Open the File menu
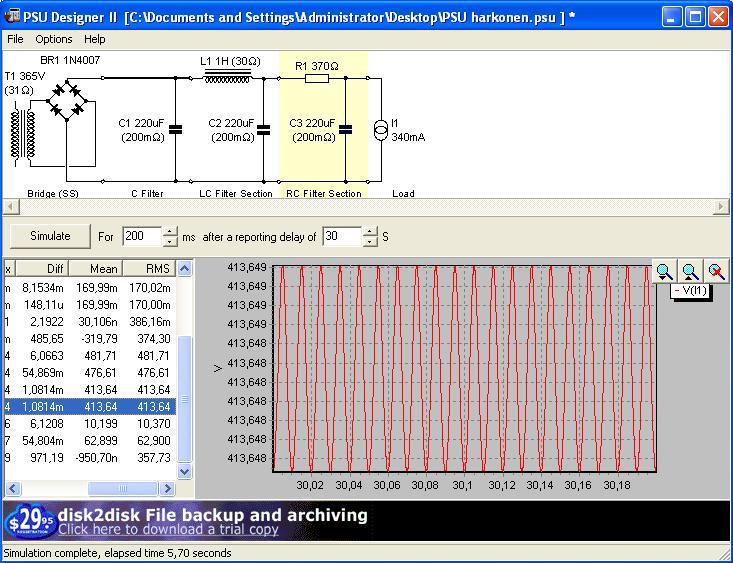 [15, 39]
